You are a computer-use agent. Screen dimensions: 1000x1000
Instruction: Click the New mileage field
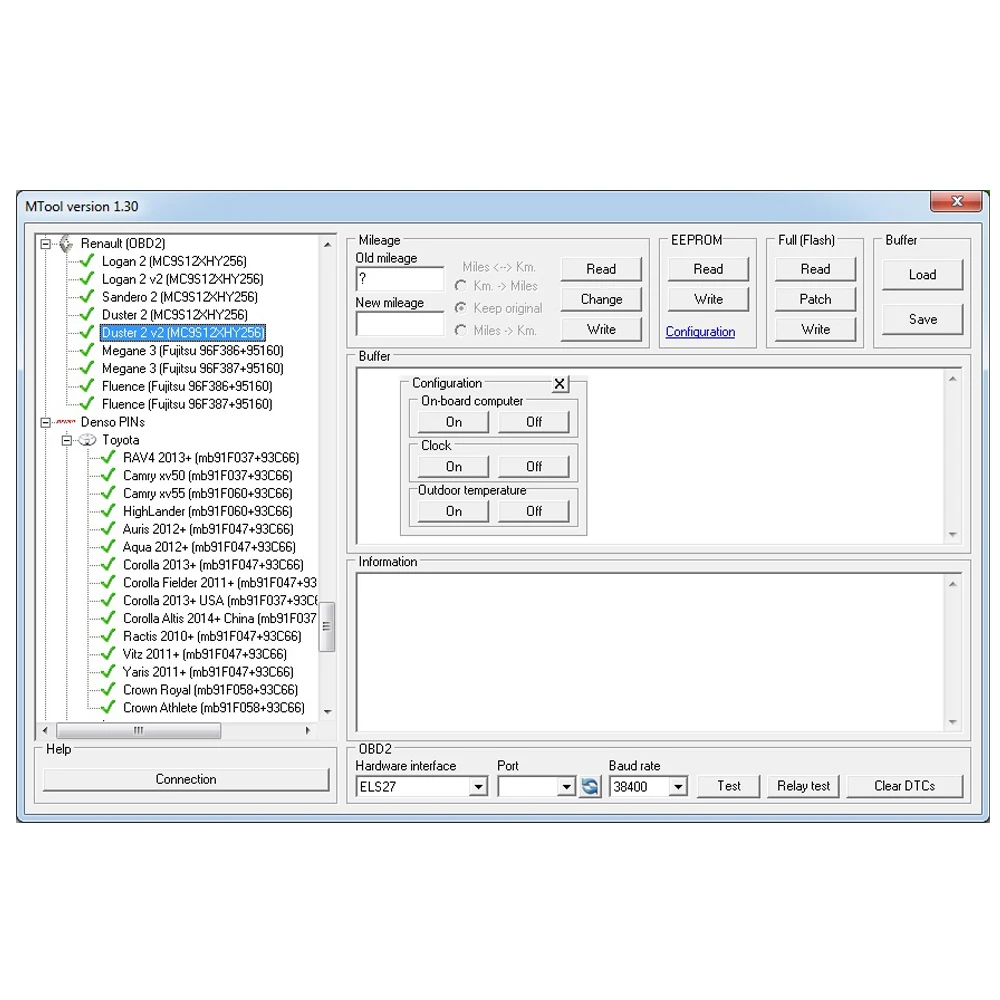pyautogui.click(x=399, y=323)
